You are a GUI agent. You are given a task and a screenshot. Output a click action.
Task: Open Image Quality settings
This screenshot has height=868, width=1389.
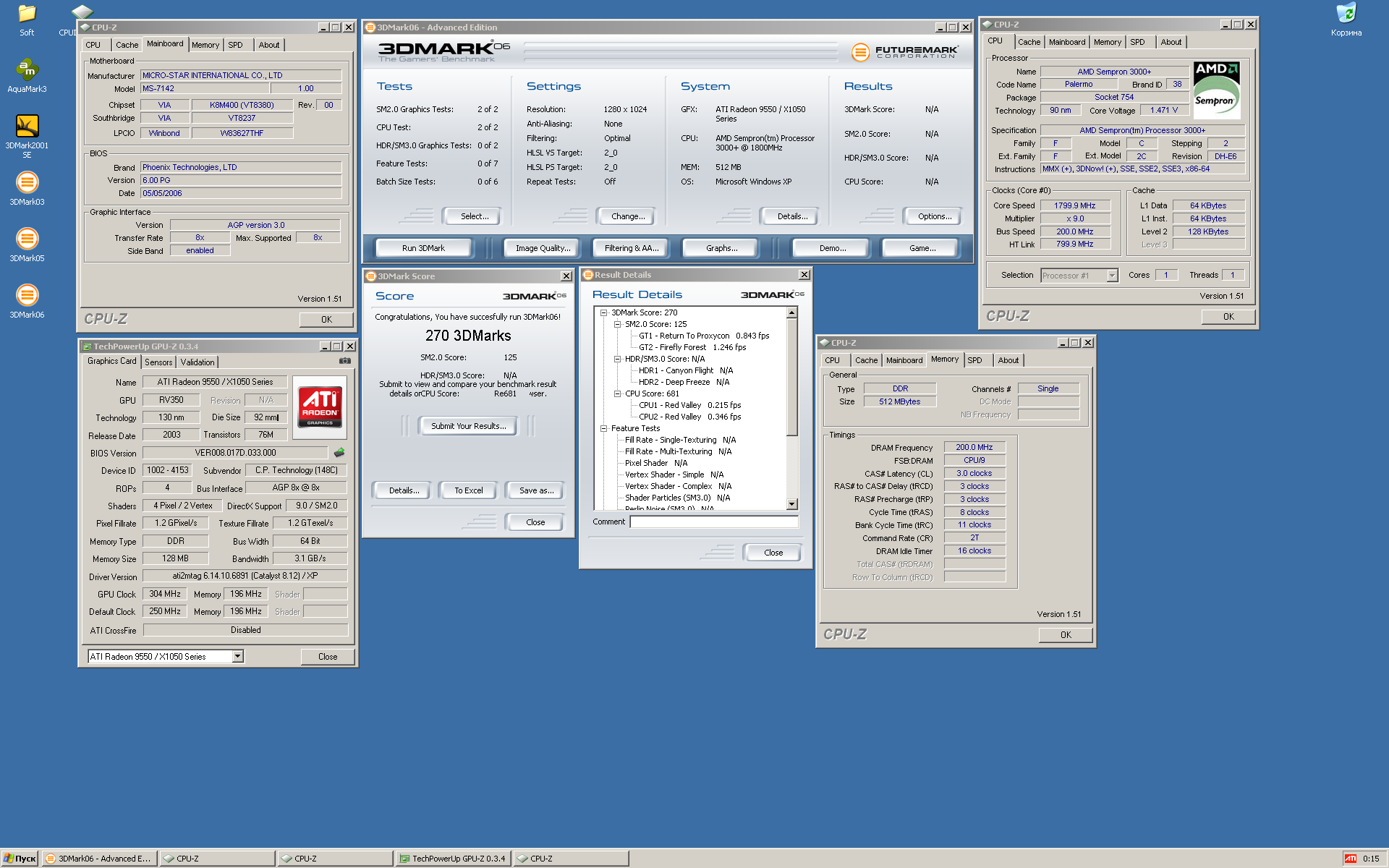543,248
